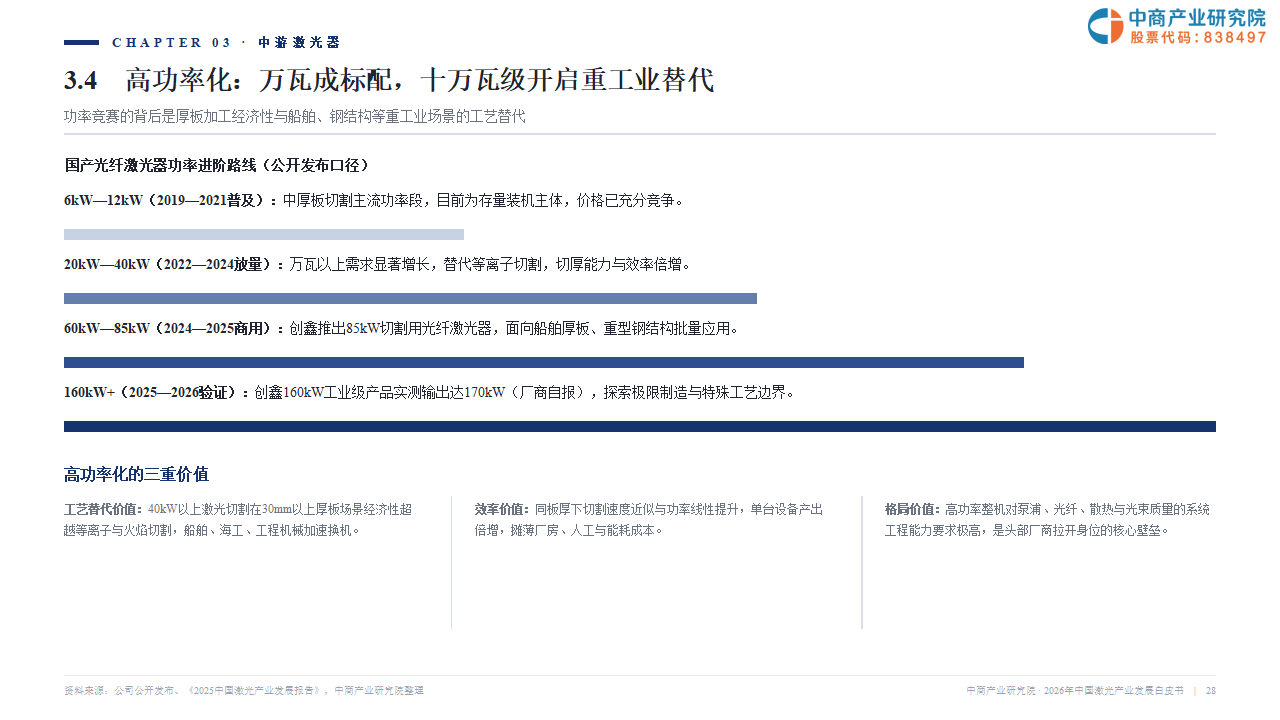Viewport: 1280px width, 720px height.
Task: Click the 中商产业研究院 brand name
Action: pos(1197,17)
